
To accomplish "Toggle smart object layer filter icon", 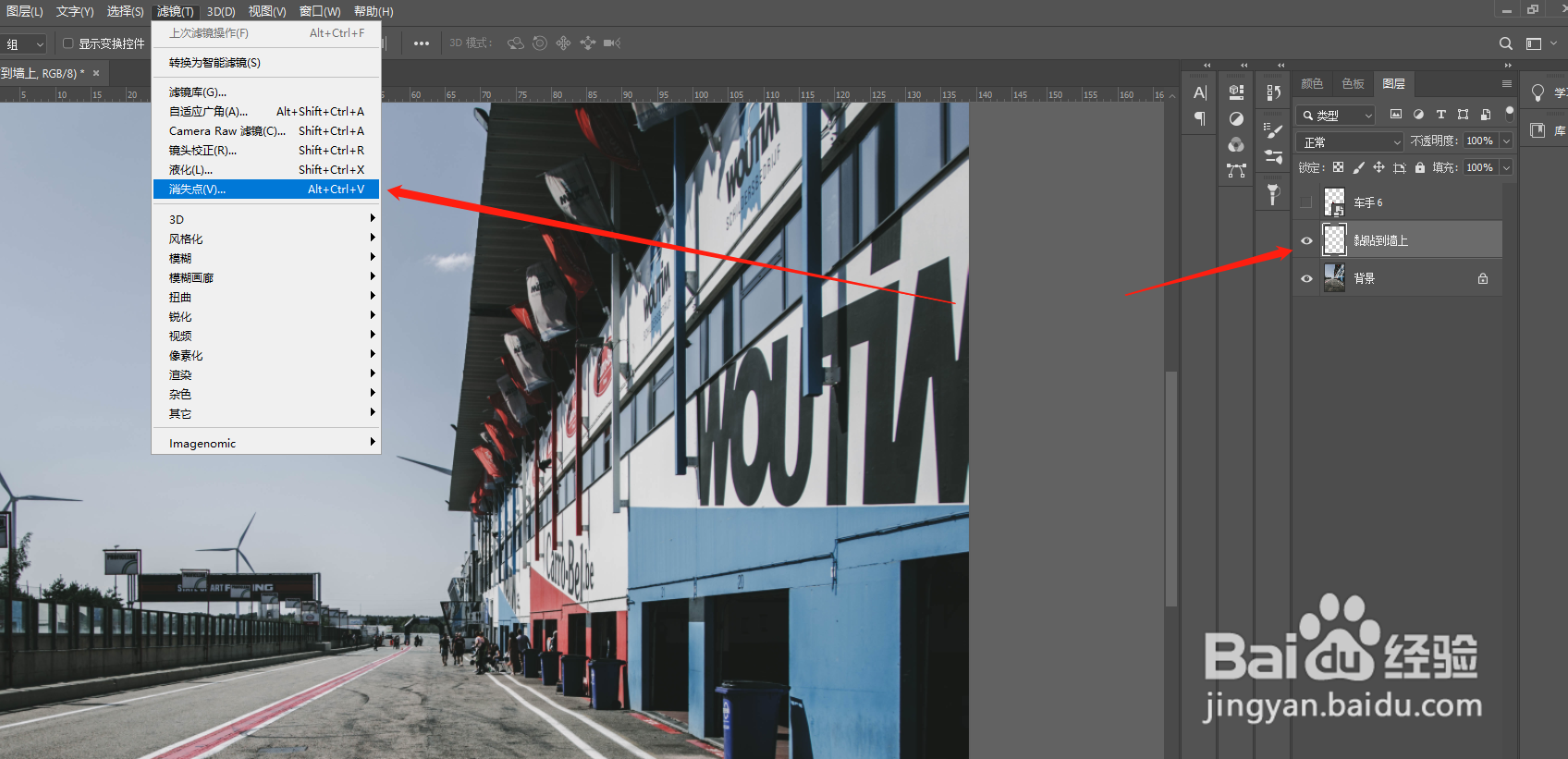I will point(1486,115).
